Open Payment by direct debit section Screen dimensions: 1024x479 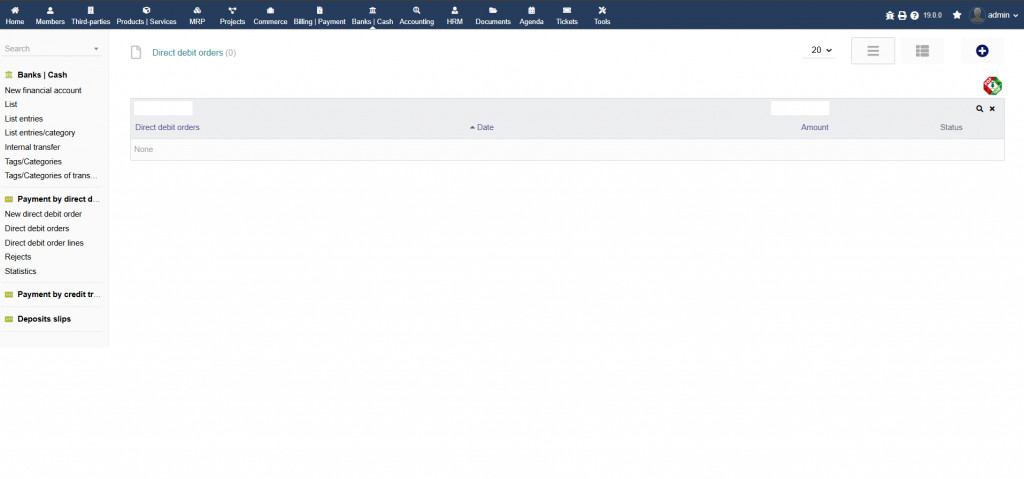coord(59,199)
